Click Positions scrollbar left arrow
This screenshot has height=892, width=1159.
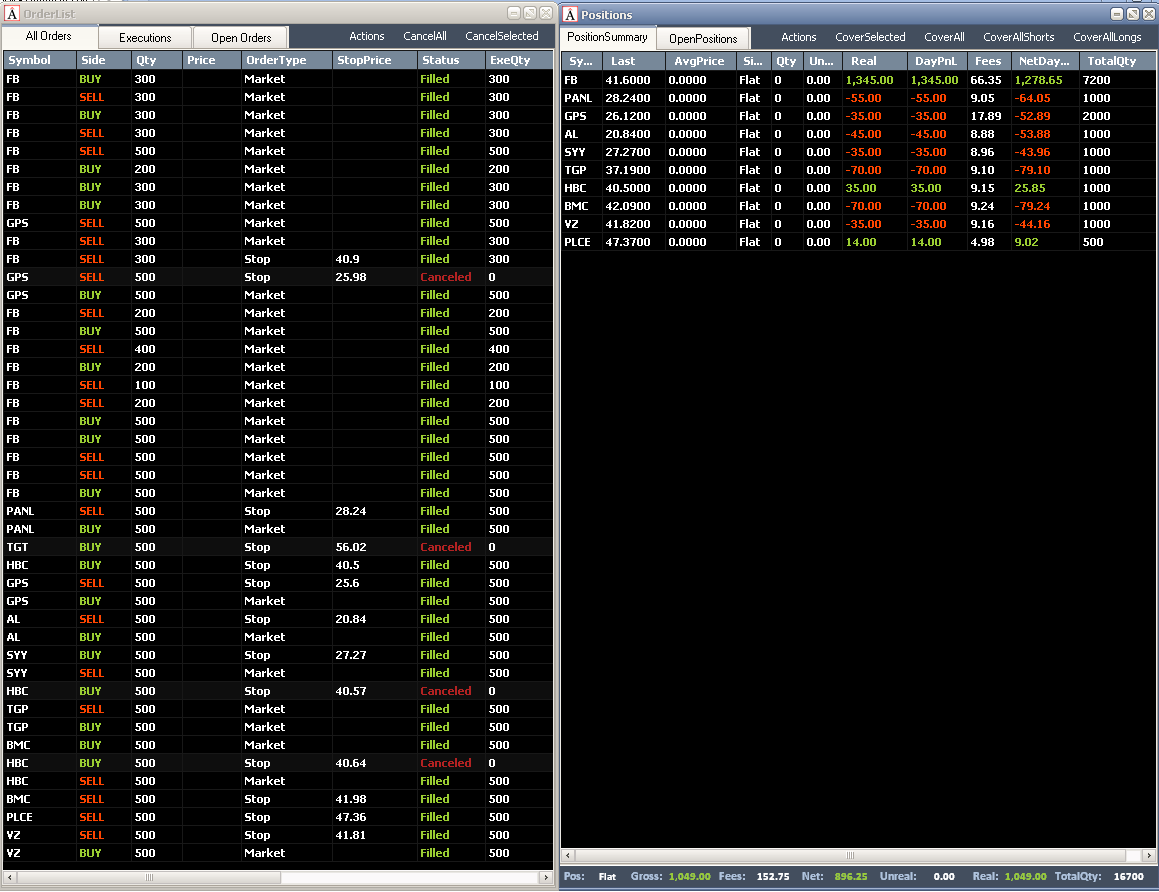568,855
